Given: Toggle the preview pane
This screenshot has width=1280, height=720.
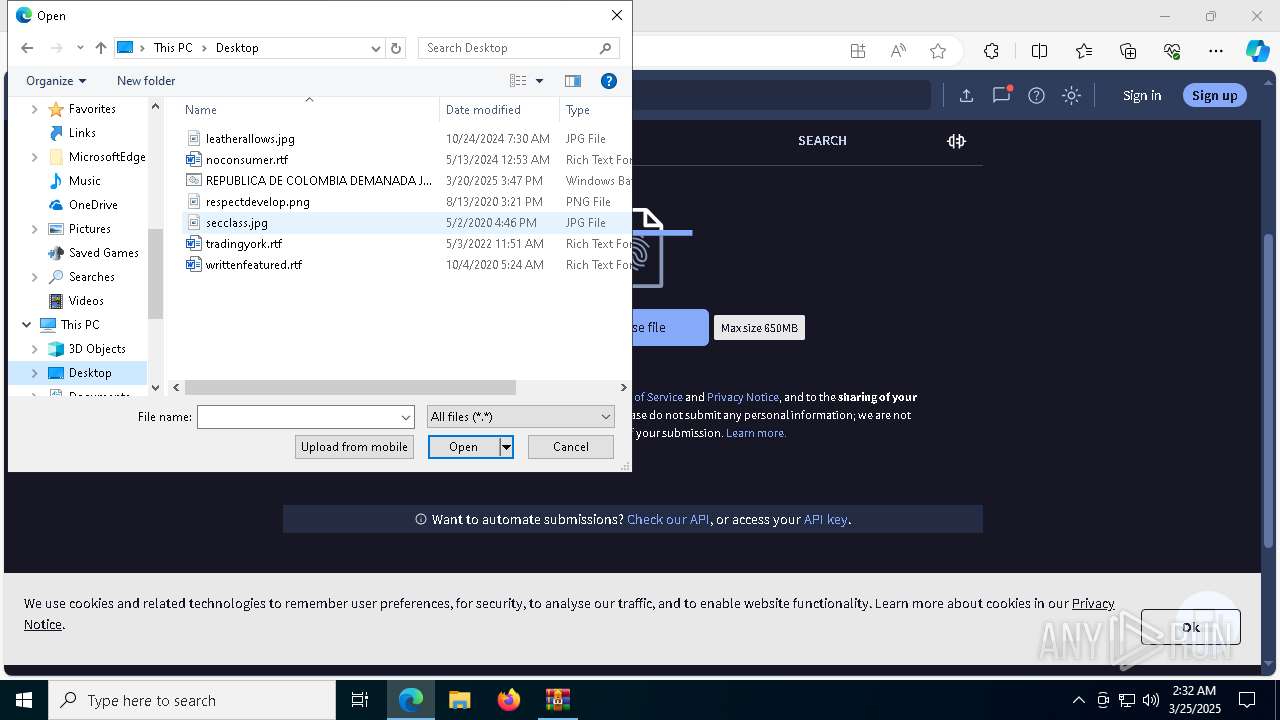Looking at the screenshot, I should pyautogui.click(x=573, y=81).
